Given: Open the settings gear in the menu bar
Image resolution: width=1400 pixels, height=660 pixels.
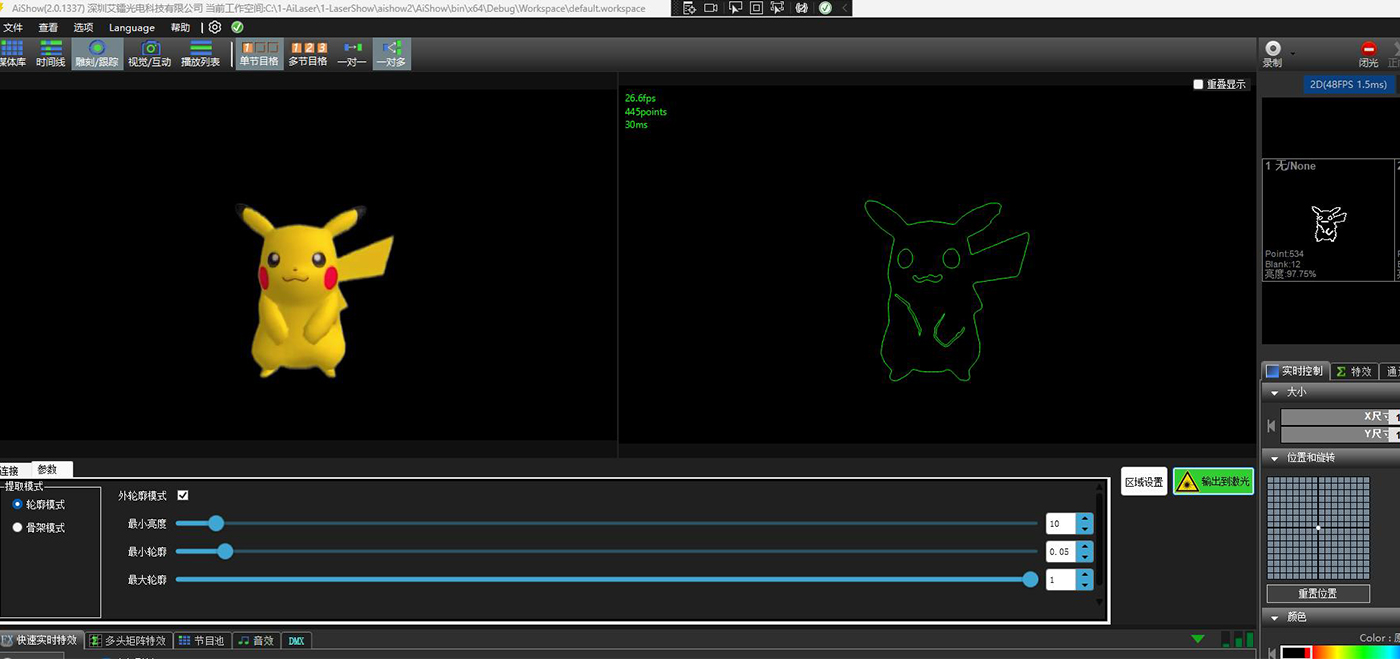Looking at the screenshot, I should [215, 27].
